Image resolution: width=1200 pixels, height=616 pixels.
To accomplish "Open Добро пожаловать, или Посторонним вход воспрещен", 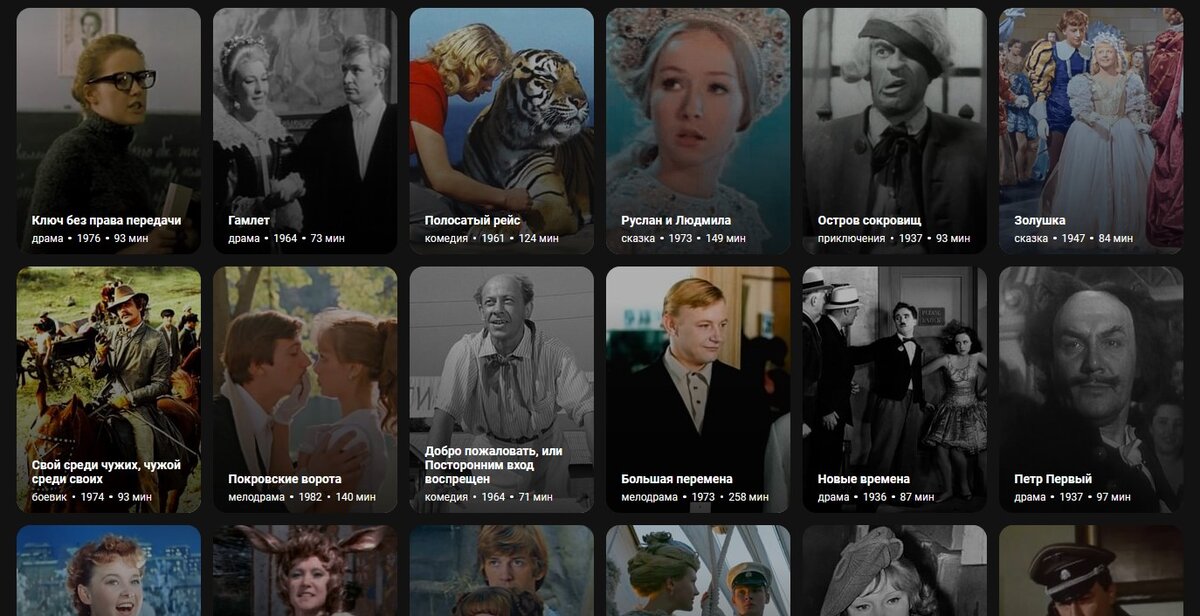I will click(501, 390).
